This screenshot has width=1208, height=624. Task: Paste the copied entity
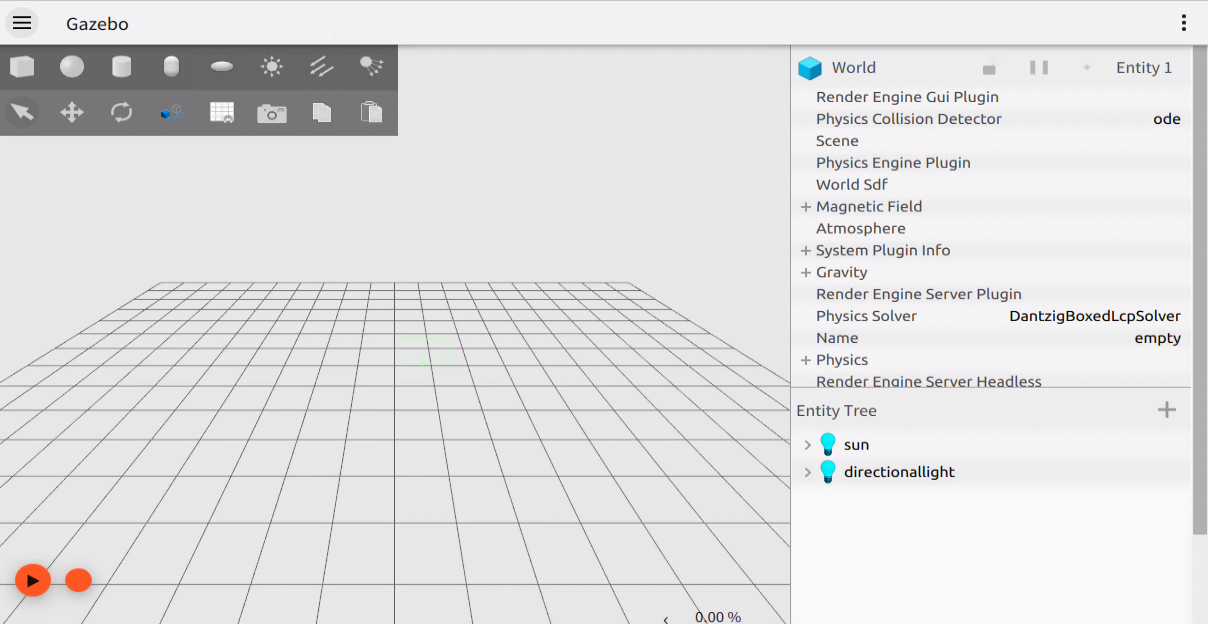point(372,112)
